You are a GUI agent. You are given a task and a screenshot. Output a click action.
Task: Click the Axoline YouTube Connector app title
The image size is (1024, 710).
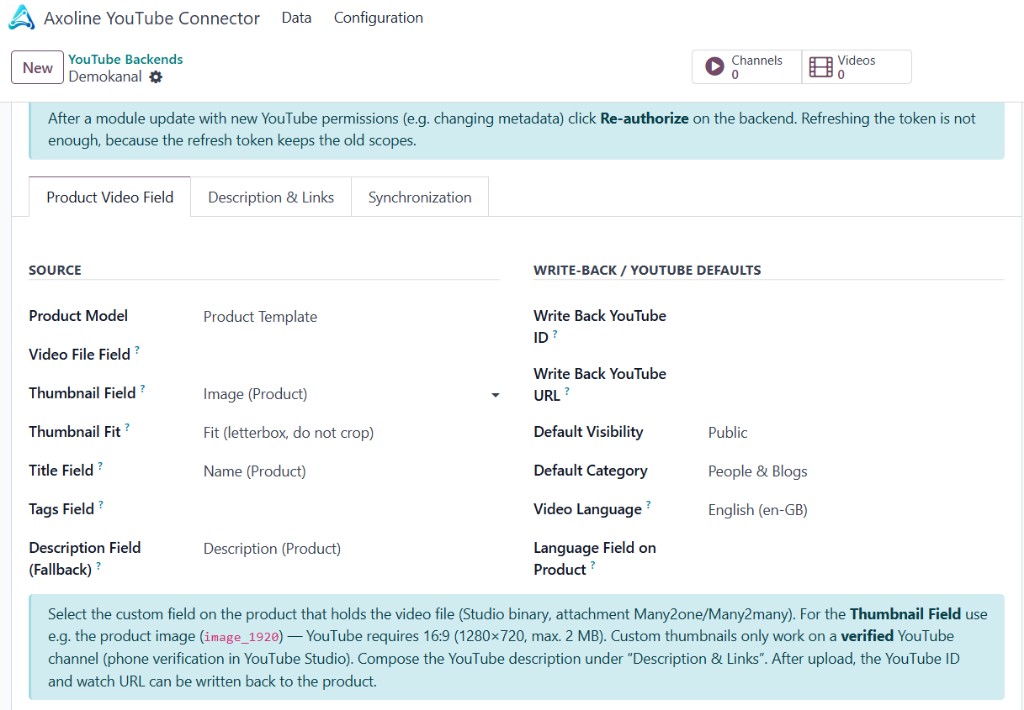152,18
